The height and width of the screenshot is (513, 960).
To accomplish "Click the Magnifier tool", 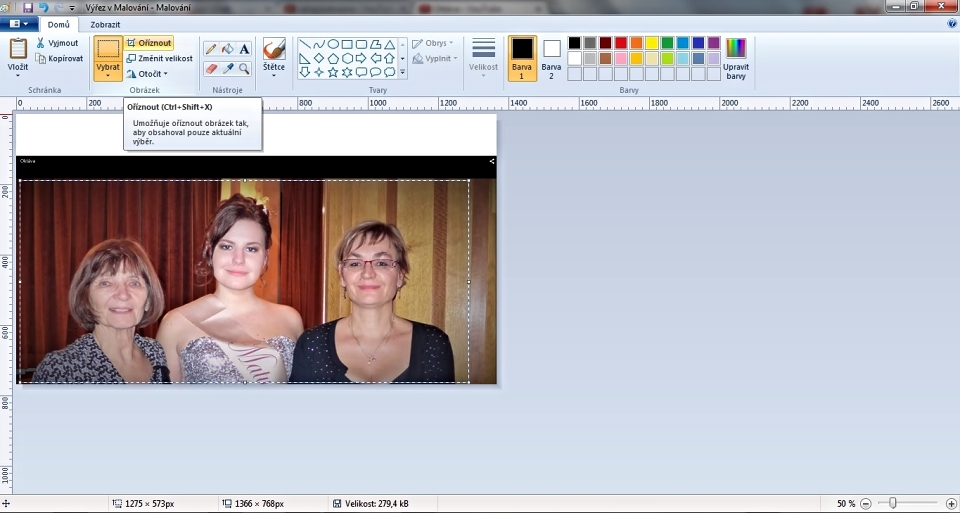I will pos(244,68).
